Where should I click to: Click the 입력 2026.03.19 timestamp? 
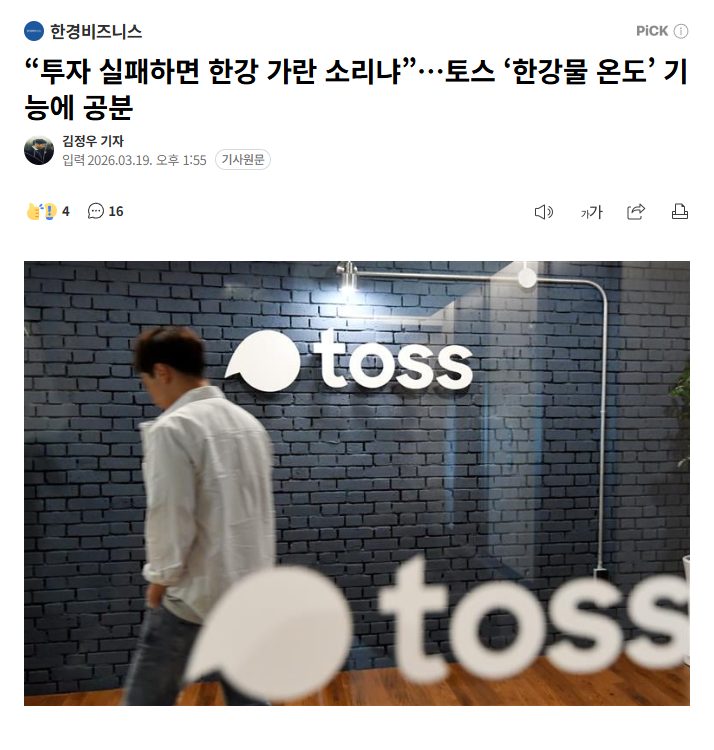pos(134,160)
